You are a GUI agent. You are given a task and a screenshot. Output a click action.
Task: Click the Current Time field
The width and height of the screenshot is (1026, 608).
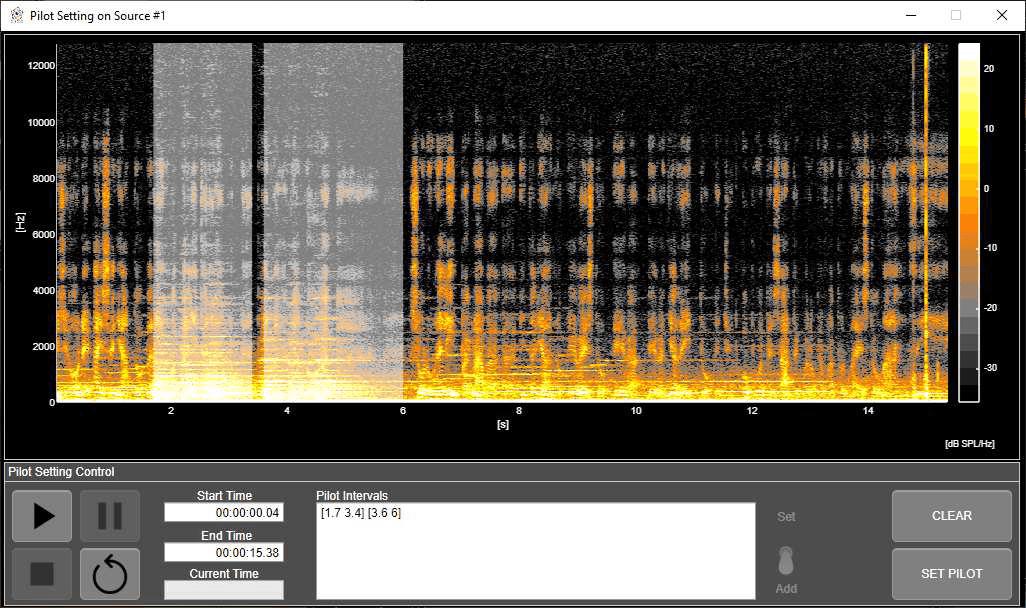coord(224,590)
